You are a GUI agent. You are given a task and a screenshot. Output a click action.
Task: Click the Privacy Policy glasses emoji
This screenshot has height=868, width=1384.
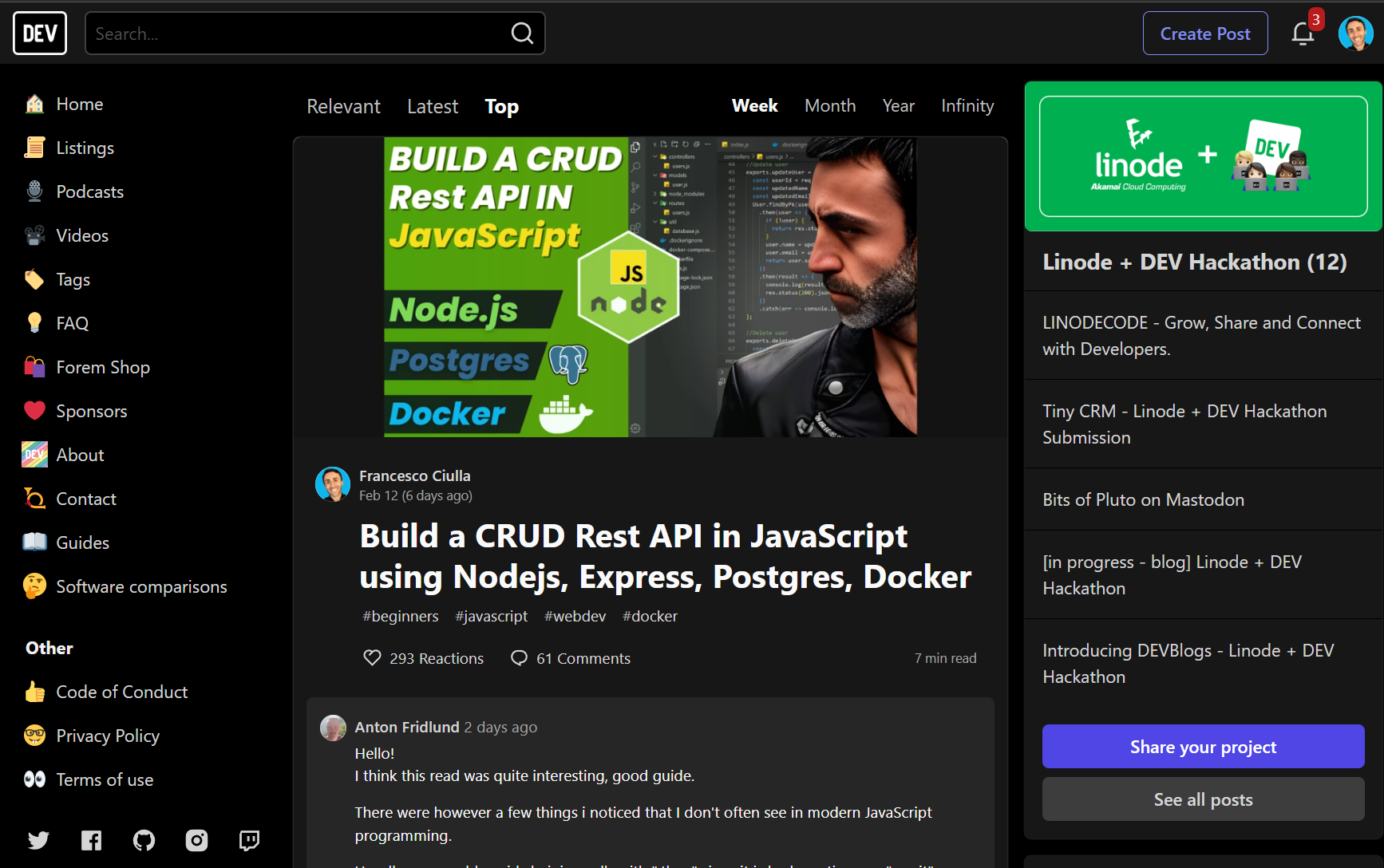tap(34, 736)
